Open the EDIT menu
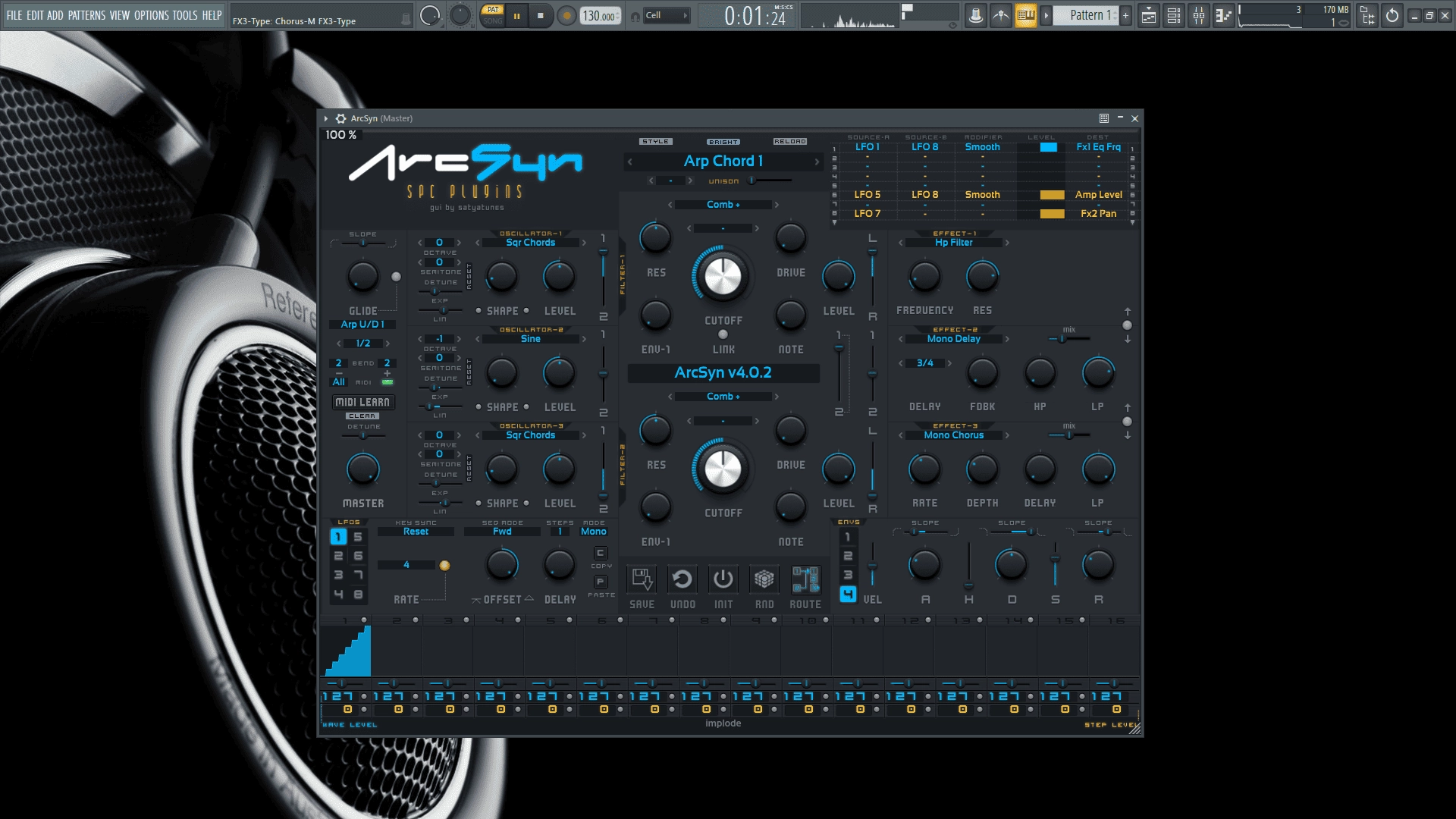This screenshot has height=819, width=1456. click(35, 15)
